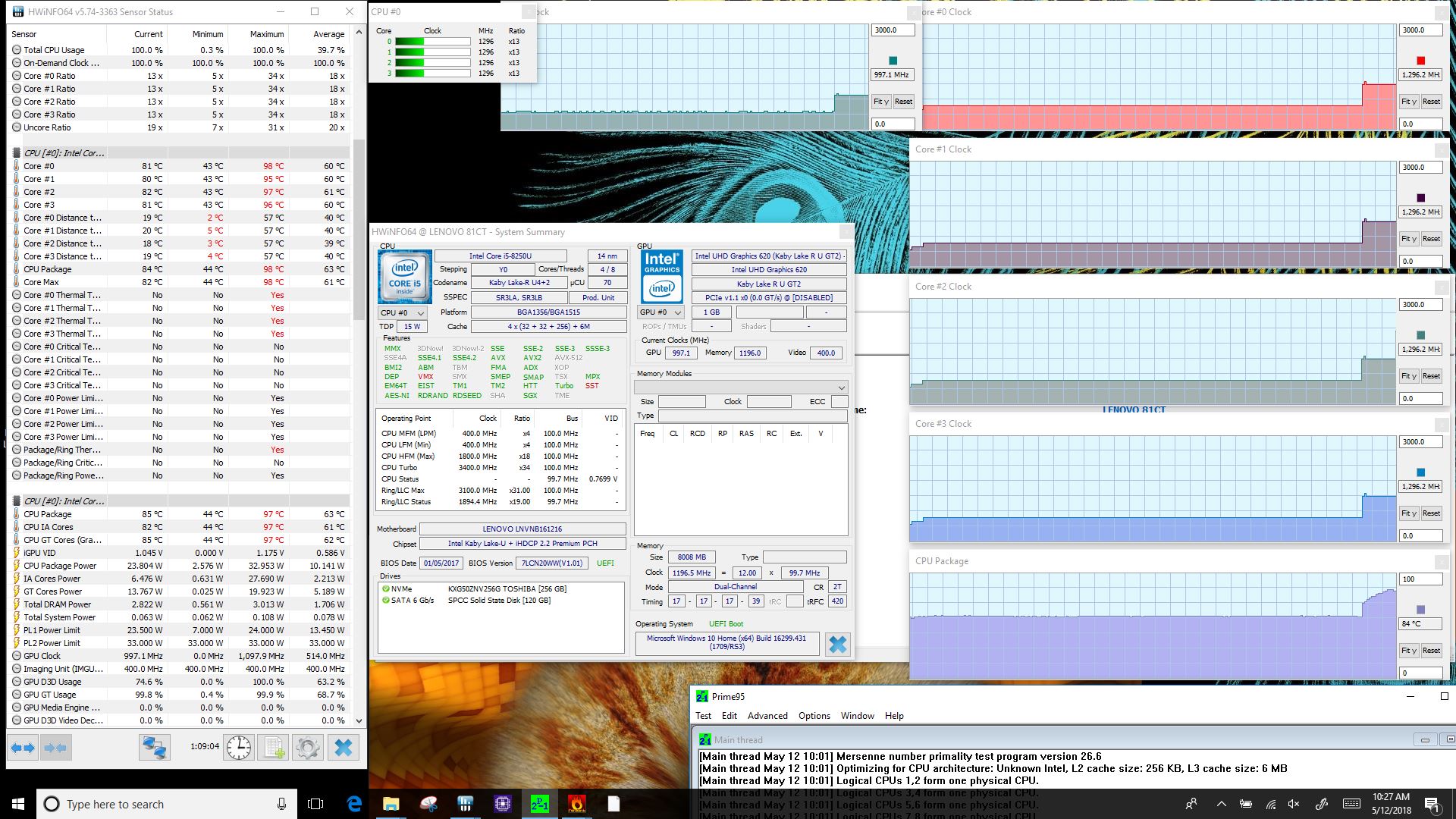Click Reset in Core #2 Clock graph
The height and width of the screenshot is (819, 1456).
click(1431, 376)
